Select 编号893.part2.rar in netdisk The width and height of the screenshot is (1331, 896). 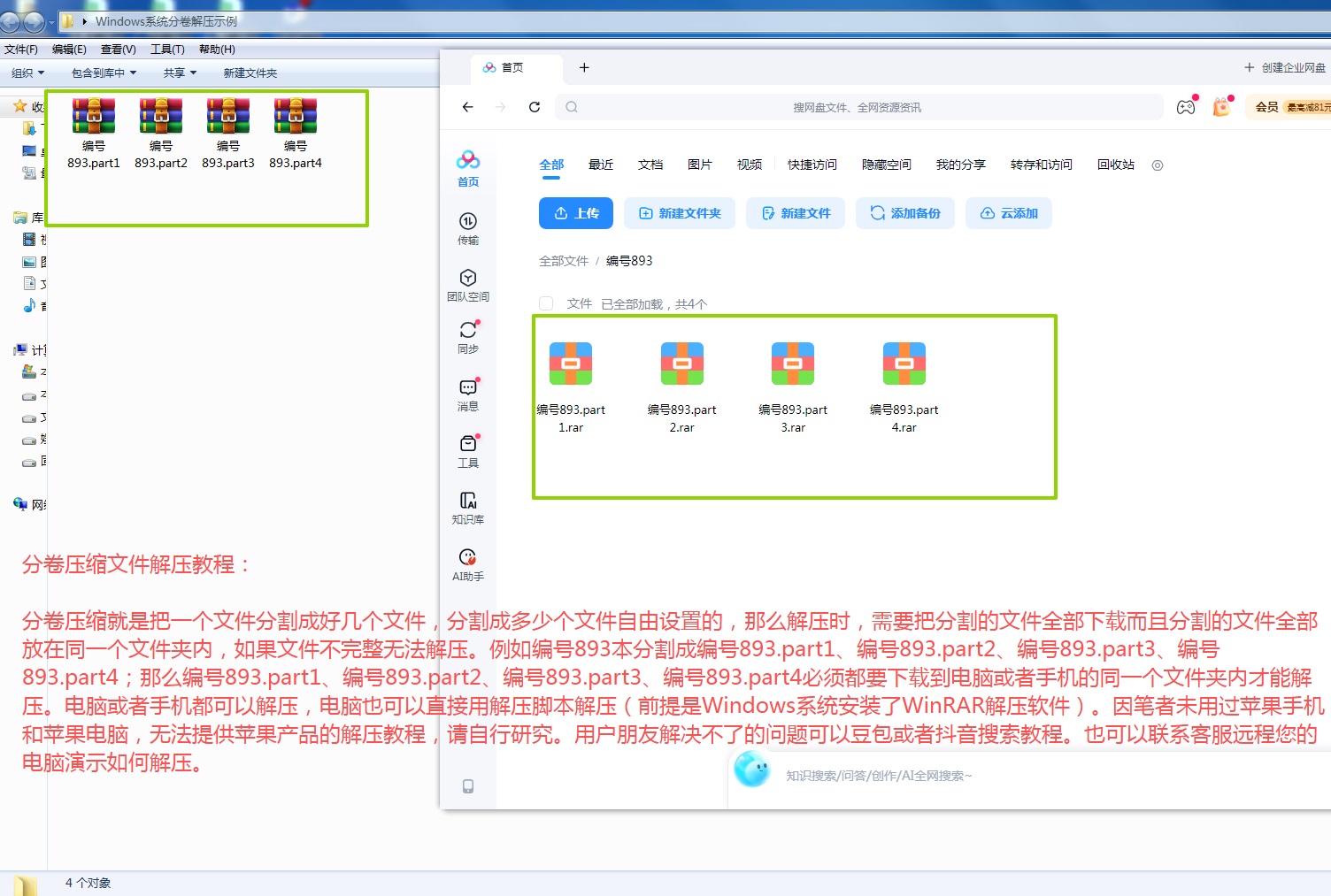[682, 387]
